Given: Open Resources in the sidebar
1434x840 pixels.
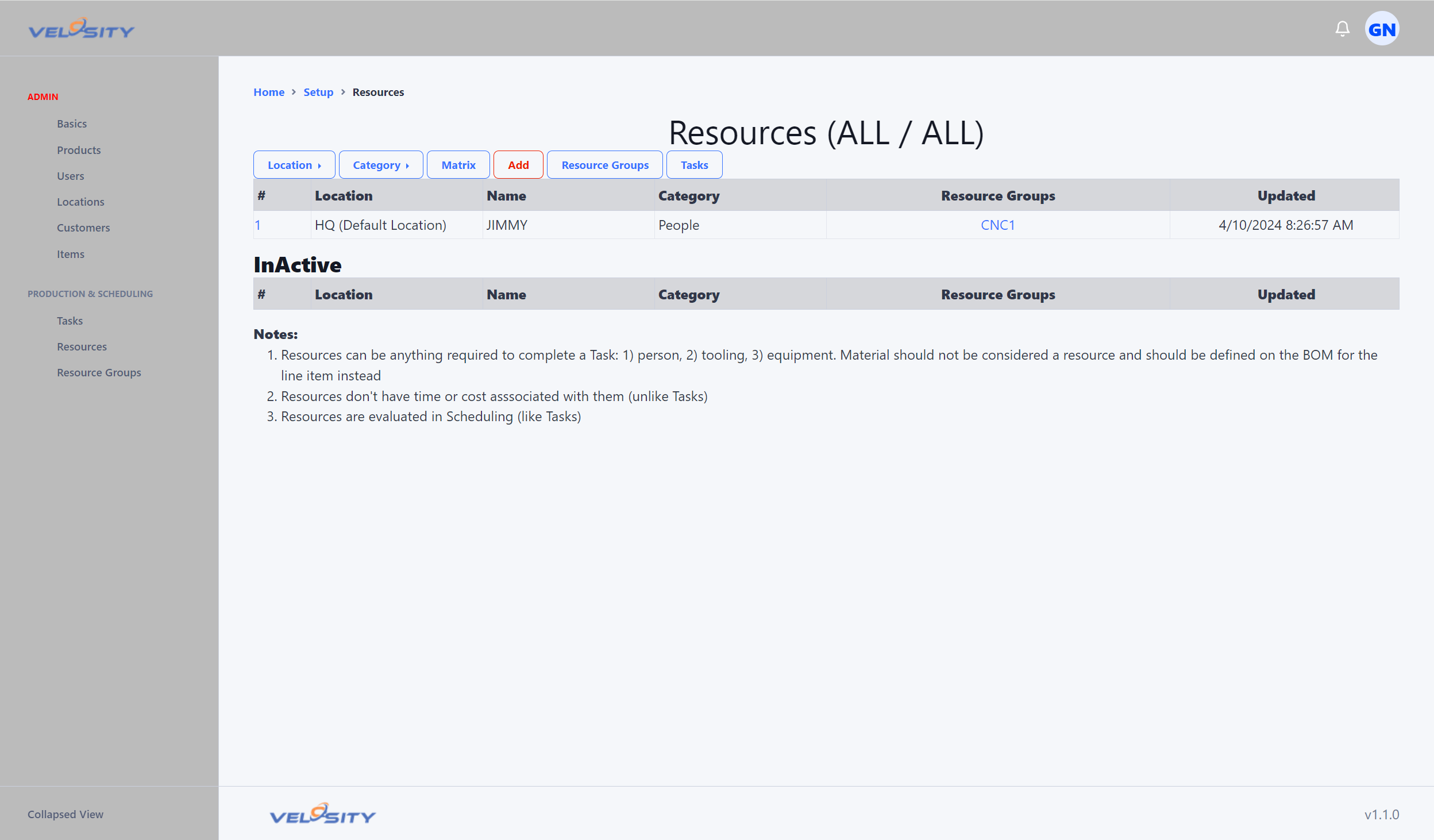Looking at the screenshot, I should click(82, 346).
